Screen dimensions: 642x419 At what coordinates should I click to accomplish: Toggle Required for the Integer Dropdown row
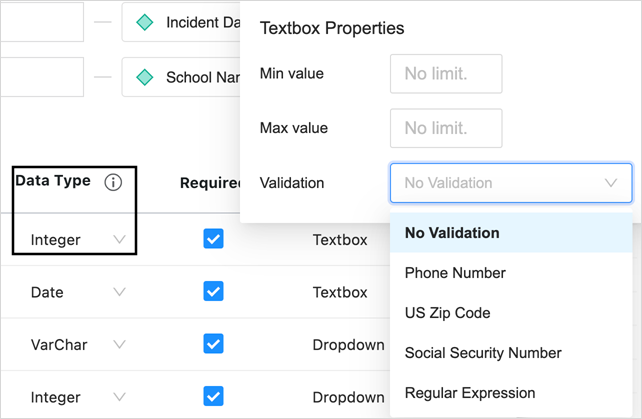(213, 395)
